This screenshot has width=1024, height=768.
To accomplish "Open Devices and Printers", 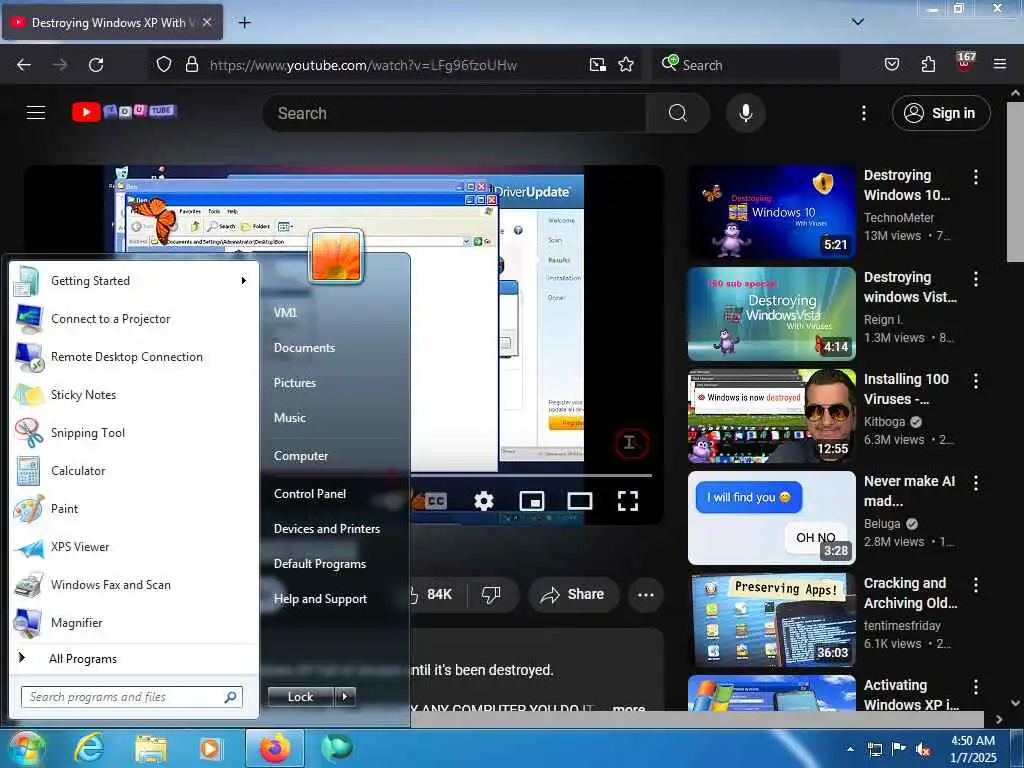I will (327, 528).
